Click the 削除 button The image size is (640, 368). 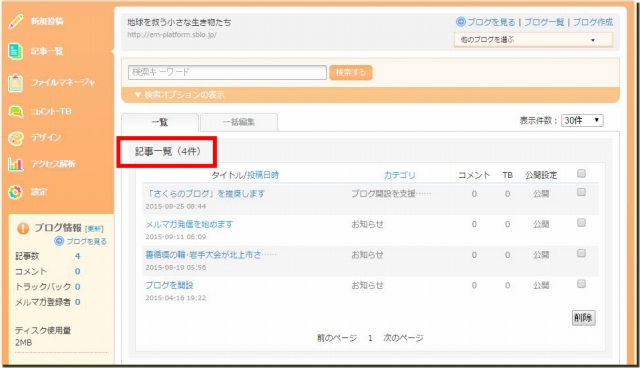(583, 317)
